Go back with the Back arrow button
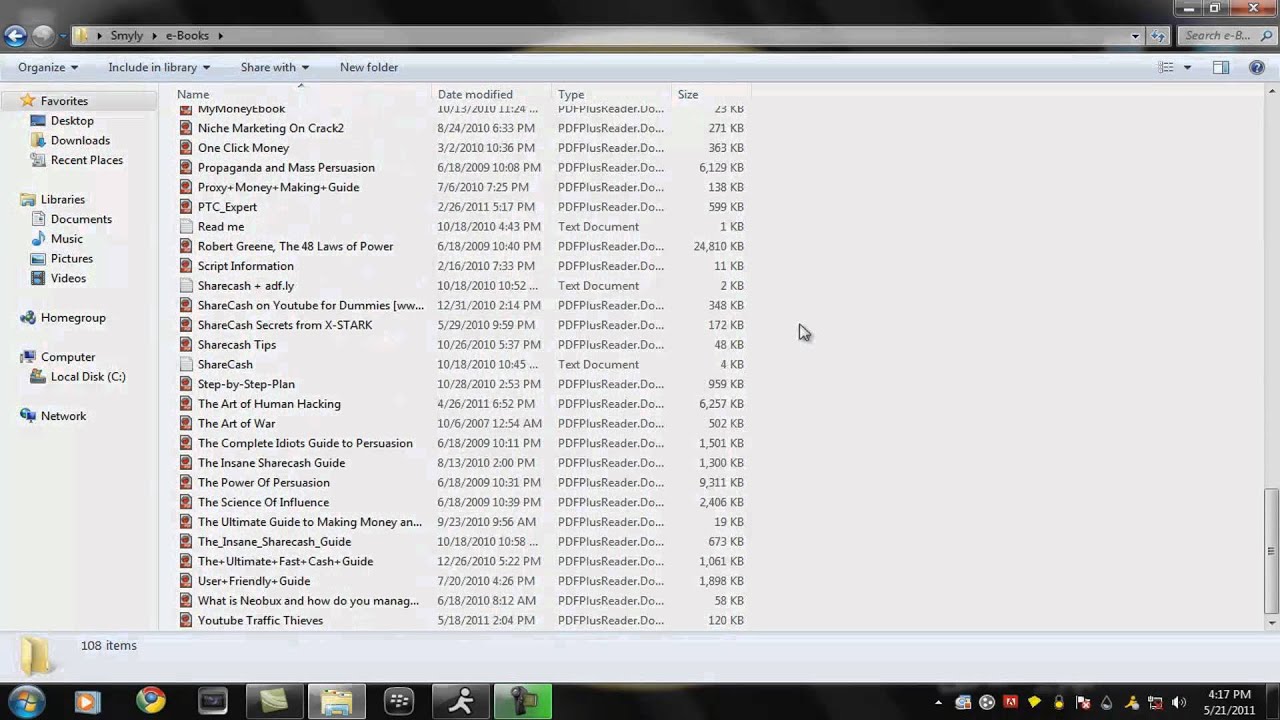Image resolution: width=1280 pixels, height=720 pixels. point(15,36)
